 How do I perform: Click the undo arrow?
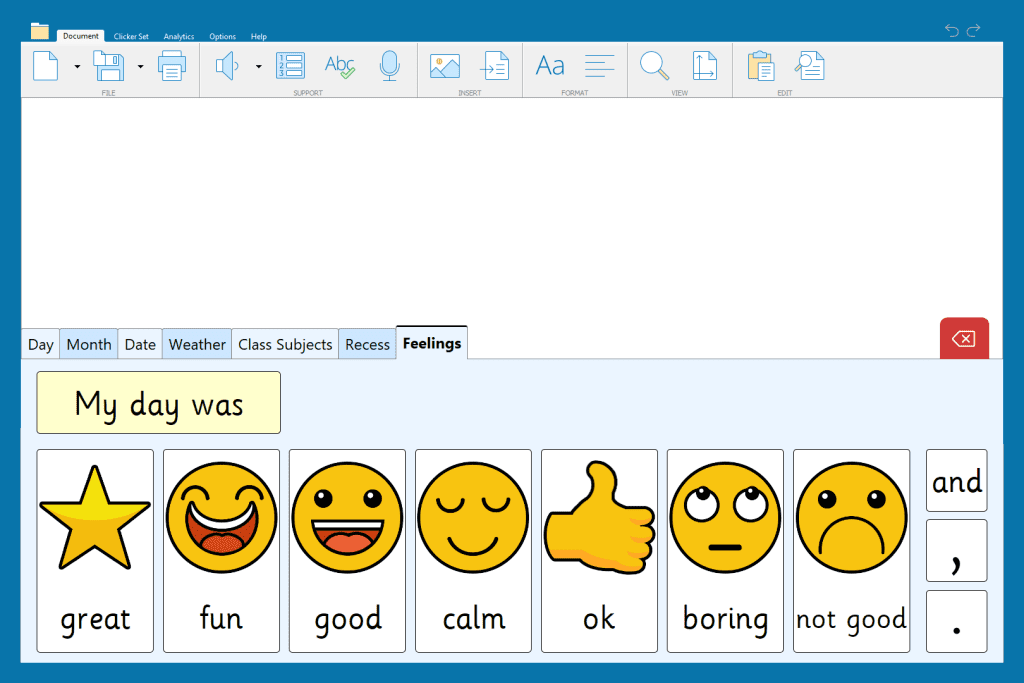[x=952, y=30]
